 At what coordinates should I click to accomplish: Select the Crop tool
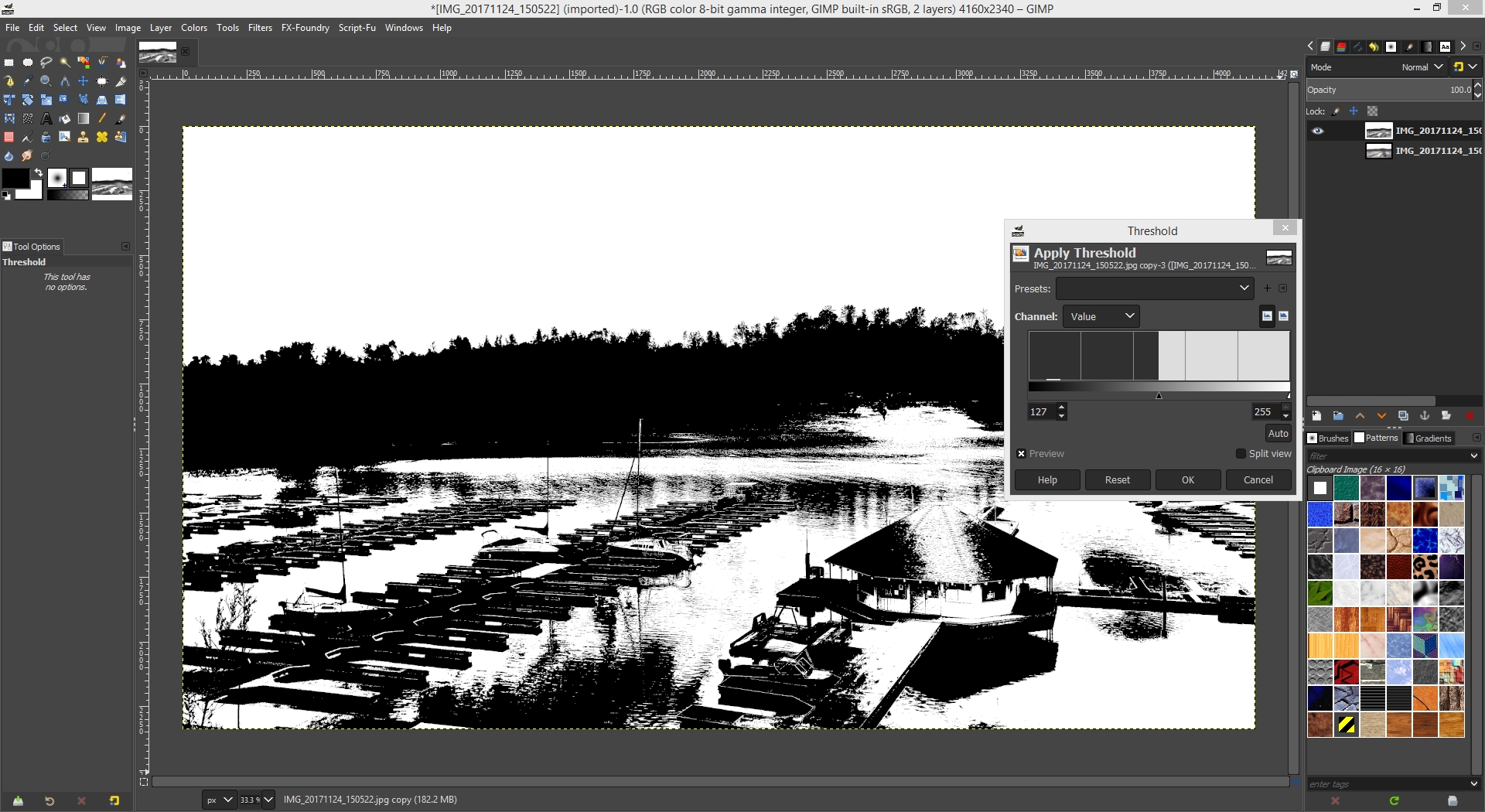(x=121, y=81)
